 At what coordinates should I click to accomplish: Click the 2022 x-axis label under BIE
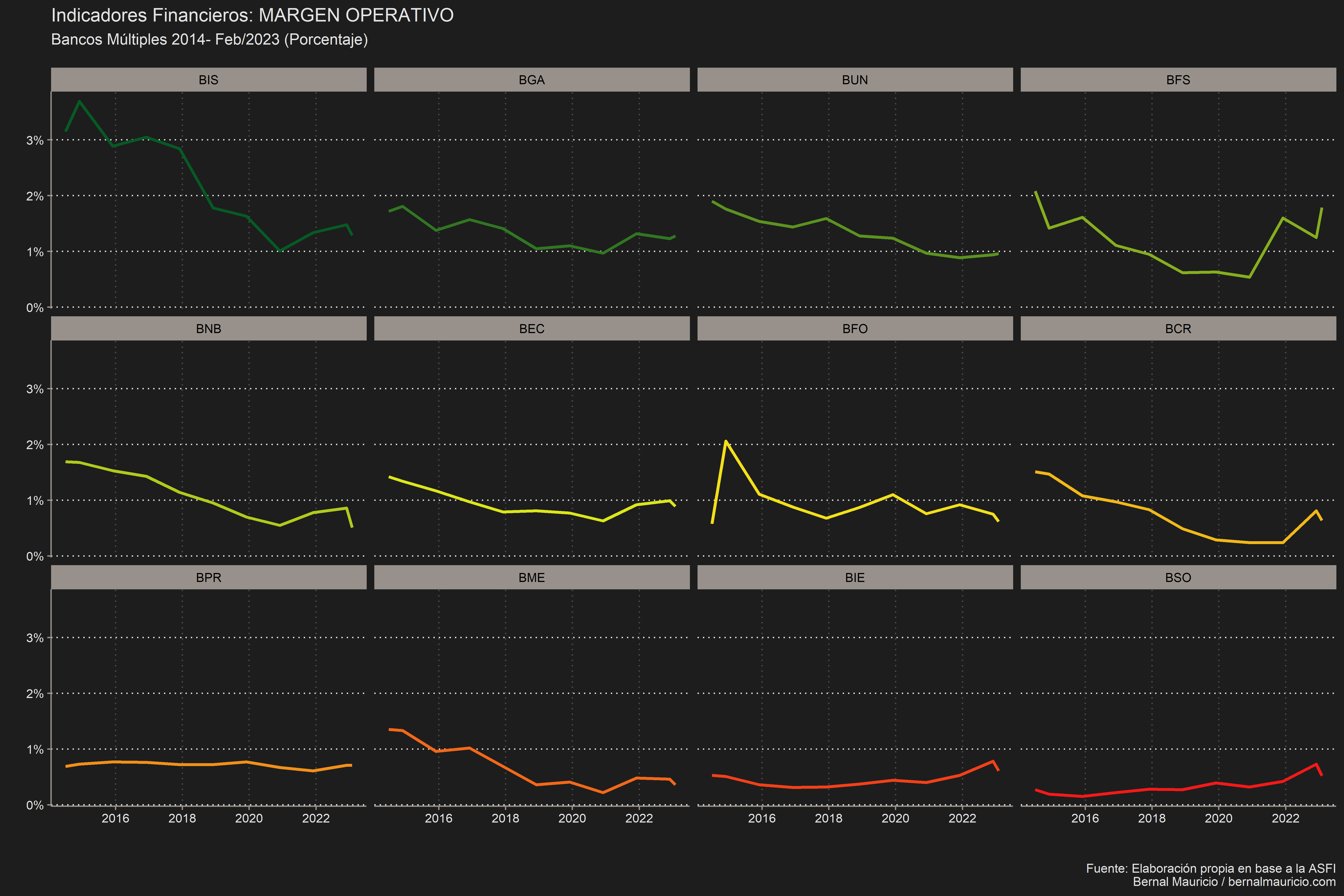coord(962,818)
